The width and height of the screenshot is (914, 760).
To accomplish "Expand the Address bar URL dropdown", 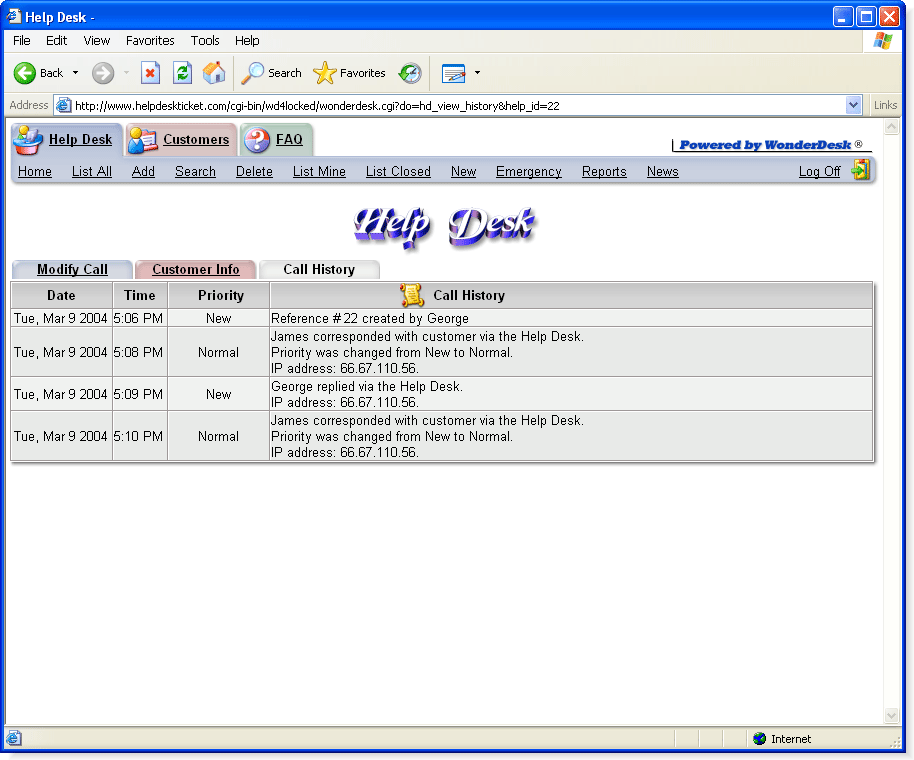I will coord(853,105).
